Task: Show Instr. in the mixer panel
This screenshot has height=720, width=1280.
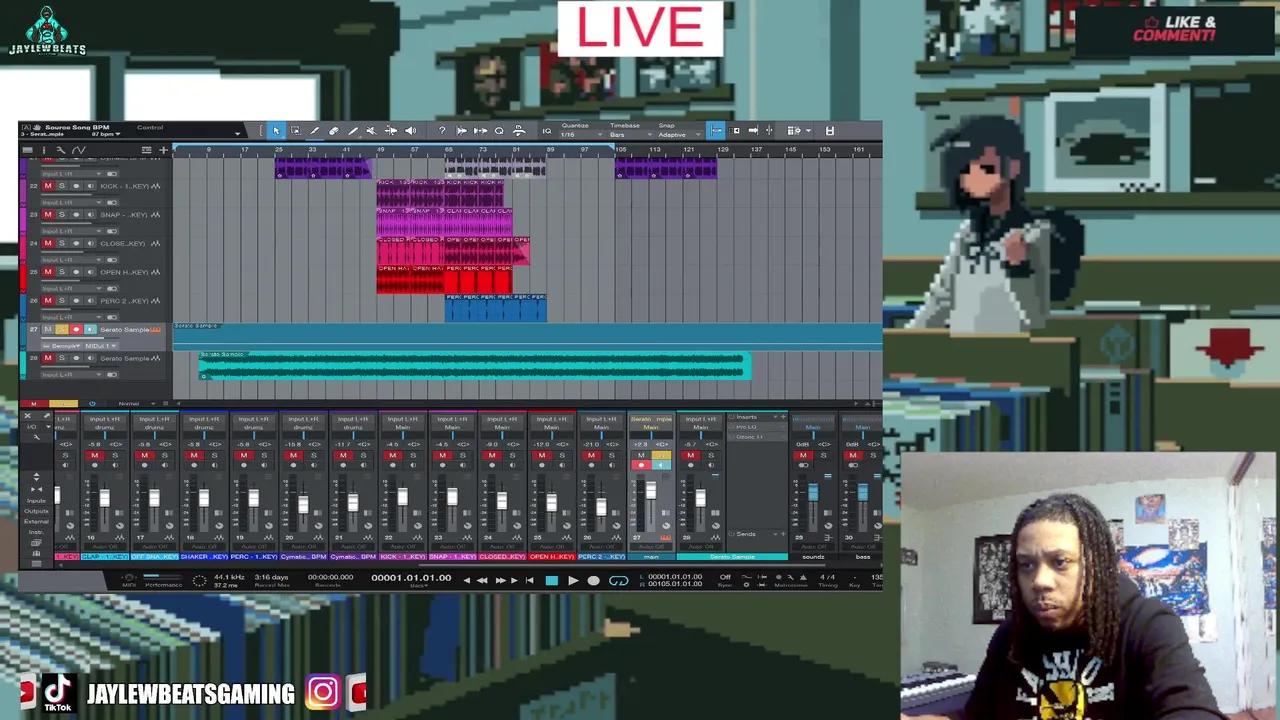Action: (36, 532)
